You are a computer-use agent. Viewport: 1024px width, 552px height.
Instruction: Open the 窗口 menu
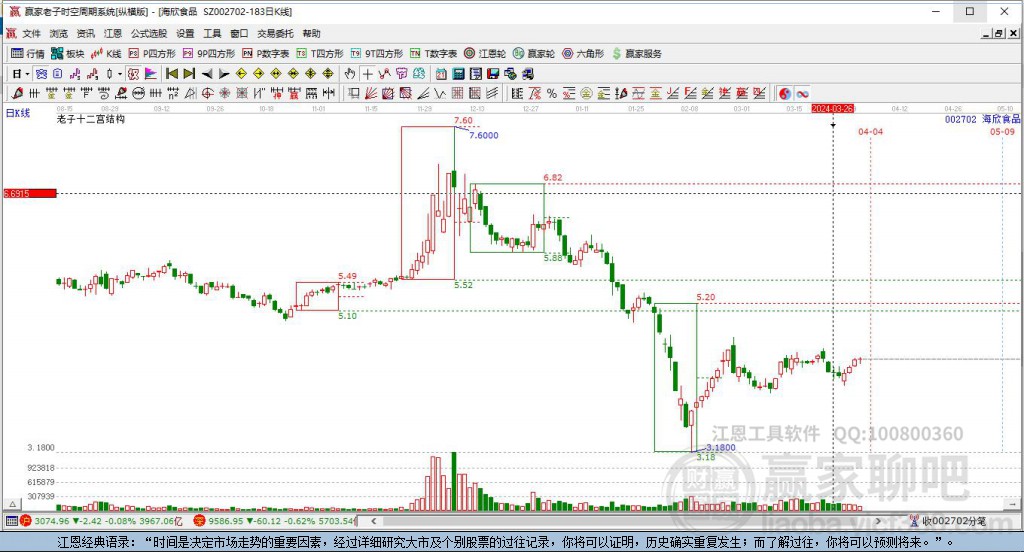[x=239, y=33]
